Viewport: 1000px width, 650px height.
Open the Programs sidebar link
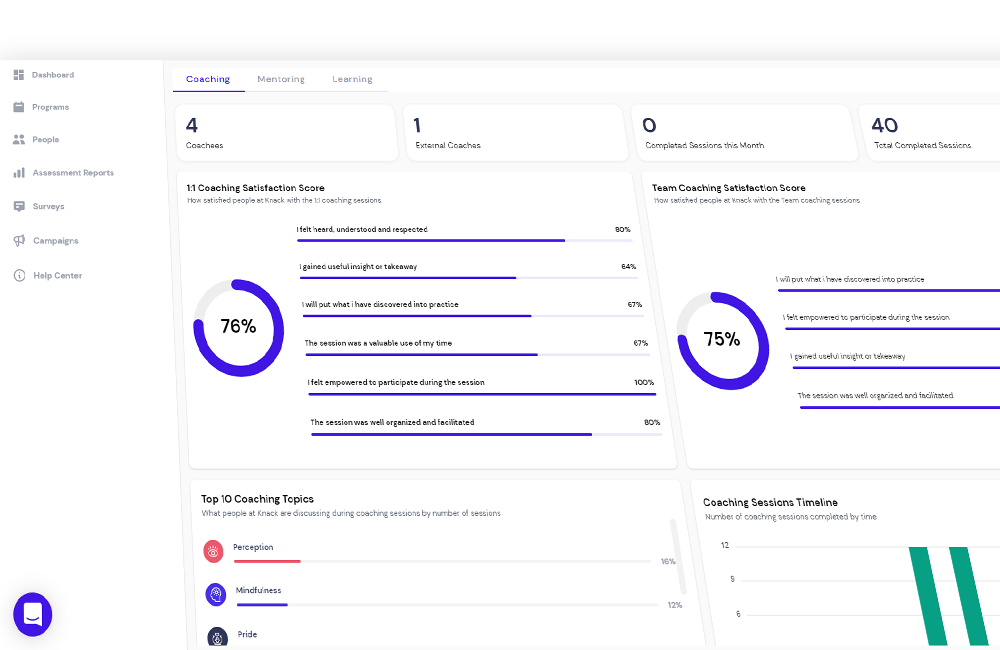pyautogui.click(x=50, y=107)
